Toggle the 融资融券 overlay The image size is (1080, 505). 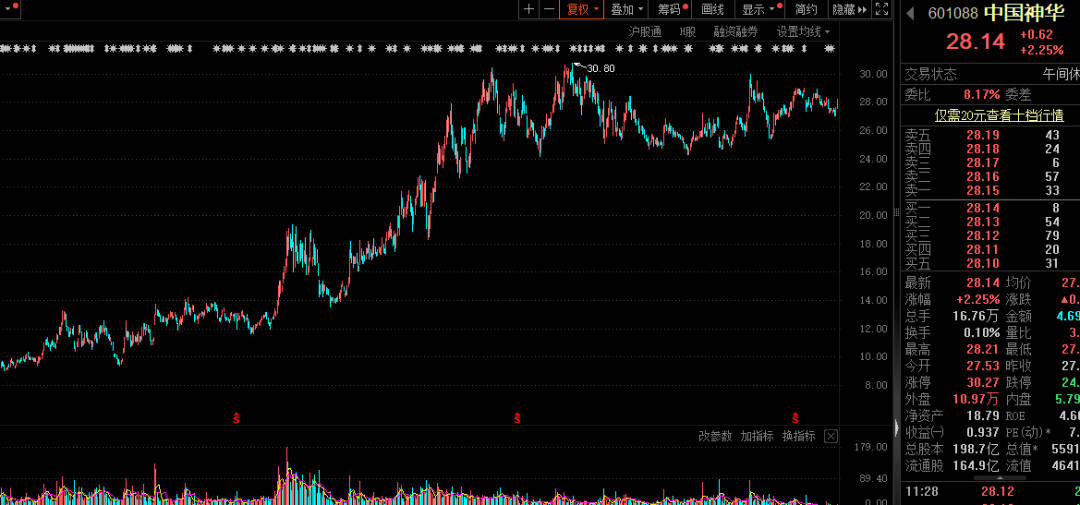pyautogui.click(x=735, y=32)
